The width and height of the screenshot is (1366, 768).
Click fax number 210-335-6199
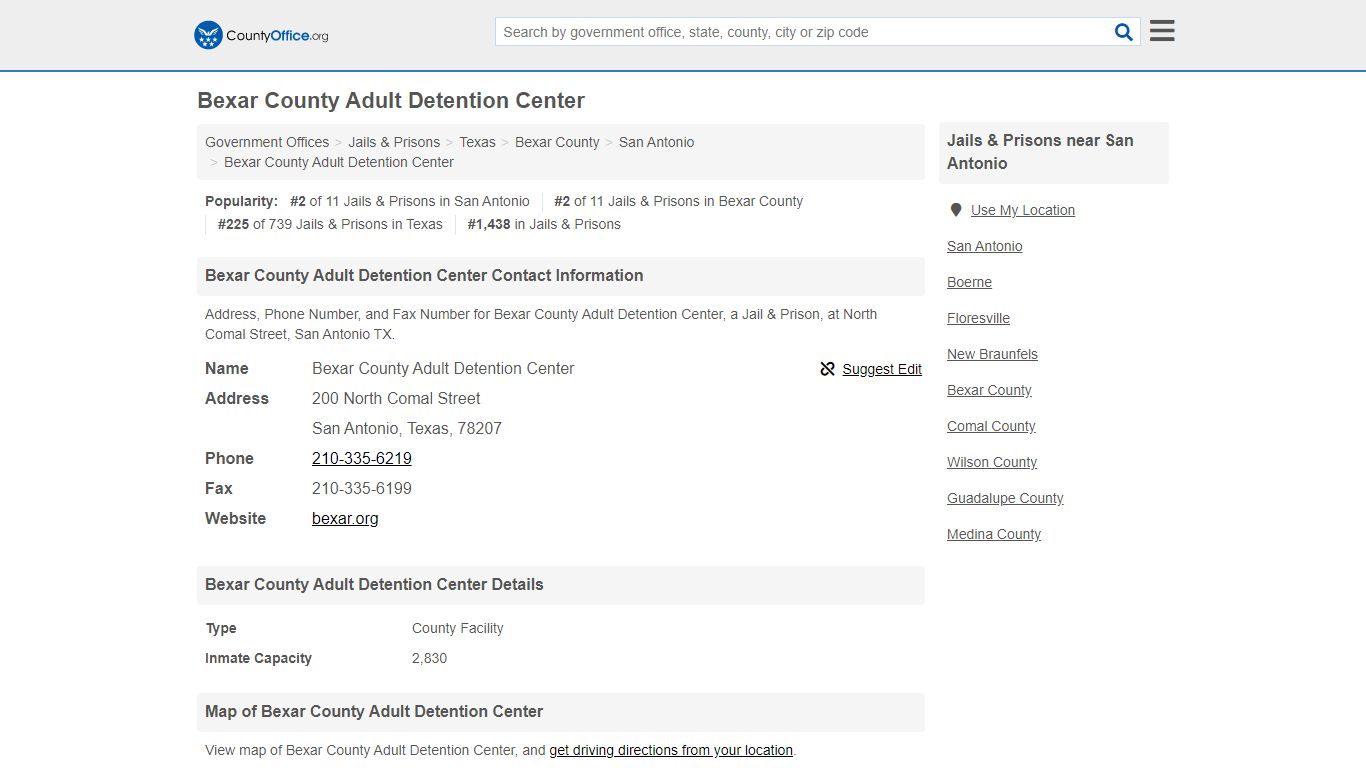point(362,488)
